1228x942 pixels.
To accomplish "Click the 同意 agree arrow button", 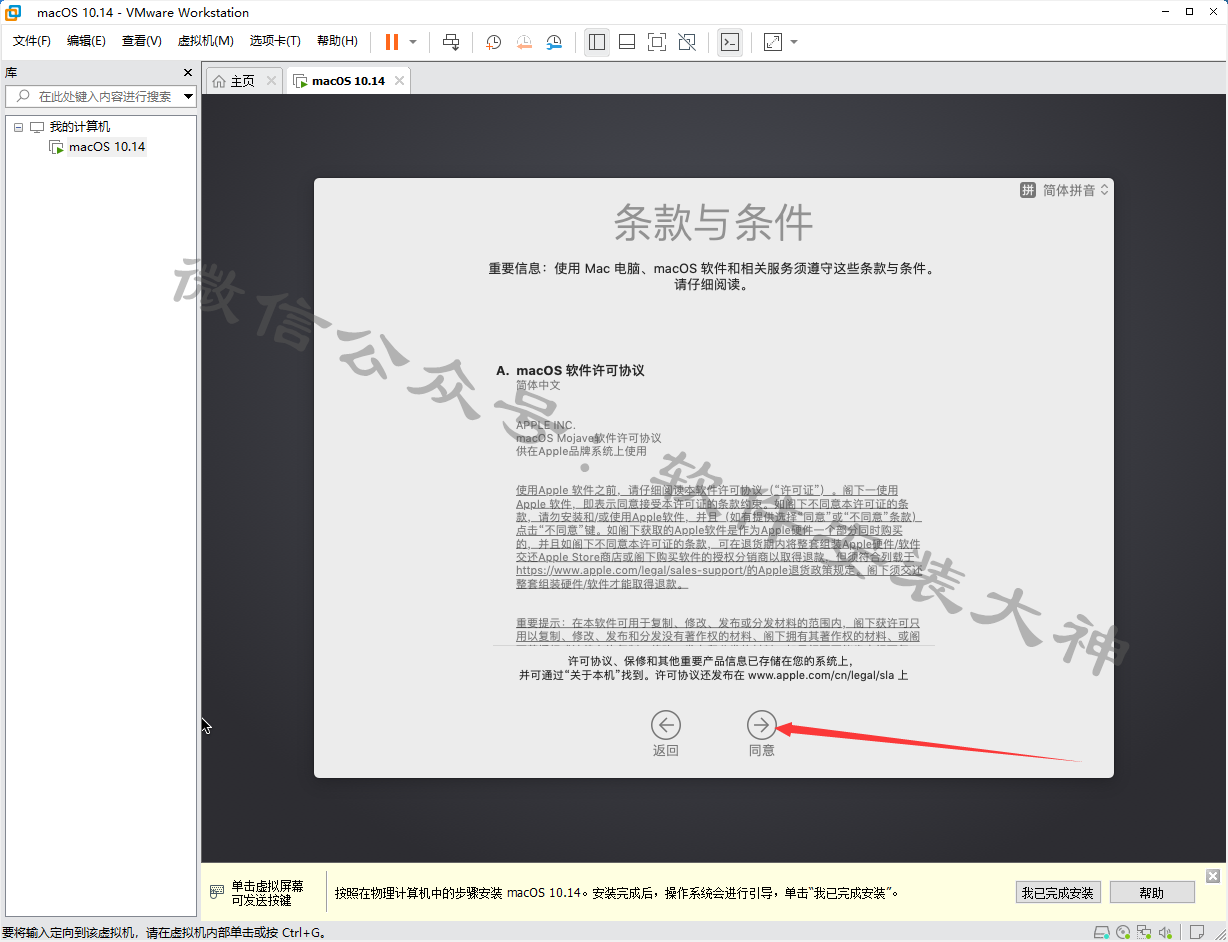I will [762, 725].
